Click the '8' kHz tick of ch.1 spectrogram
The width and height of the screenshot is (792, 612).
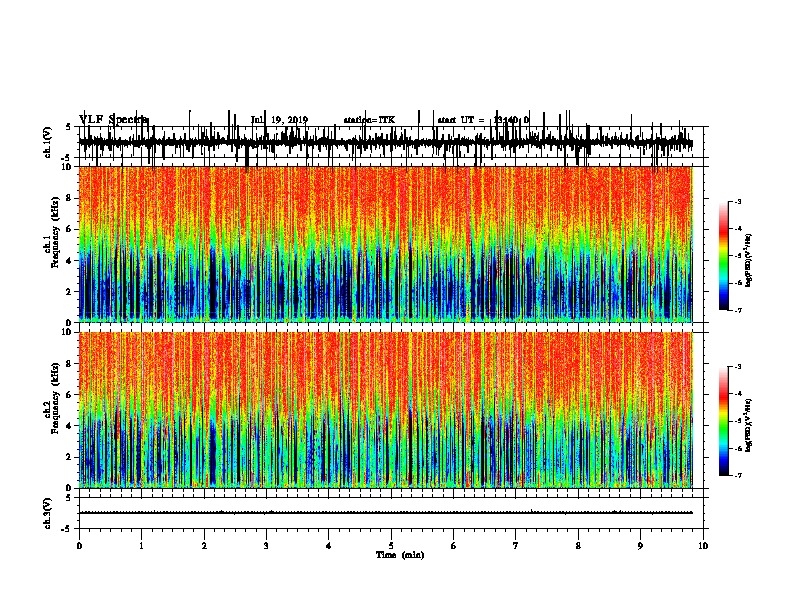[70, 198]
